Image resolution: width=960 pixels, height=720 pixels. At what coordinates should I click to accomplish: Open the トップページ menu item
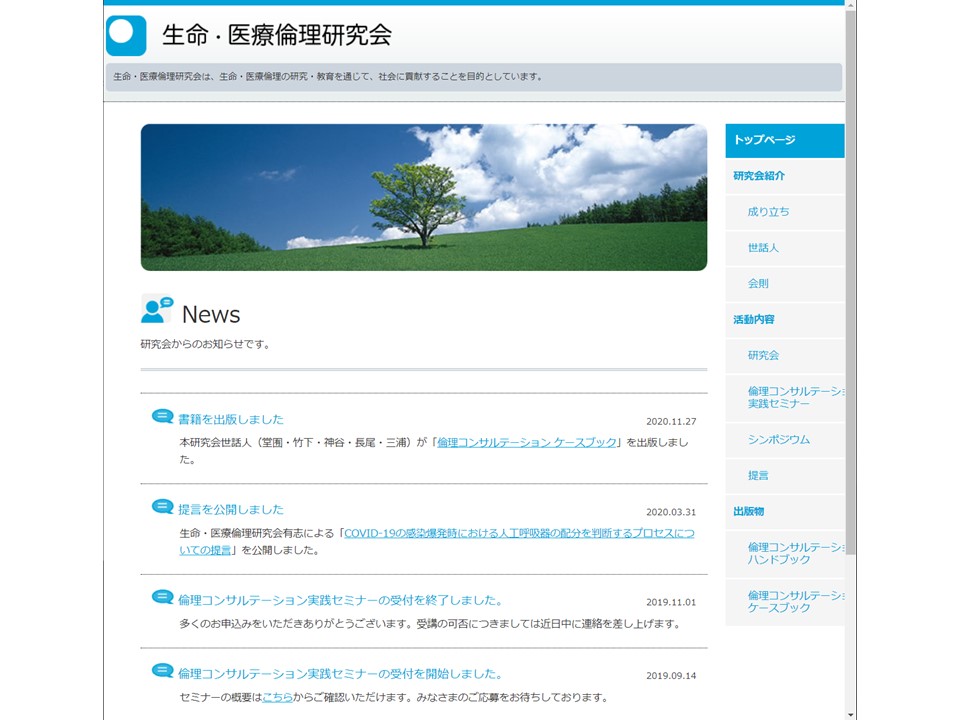pyautogui.click(x=765, y=140)
